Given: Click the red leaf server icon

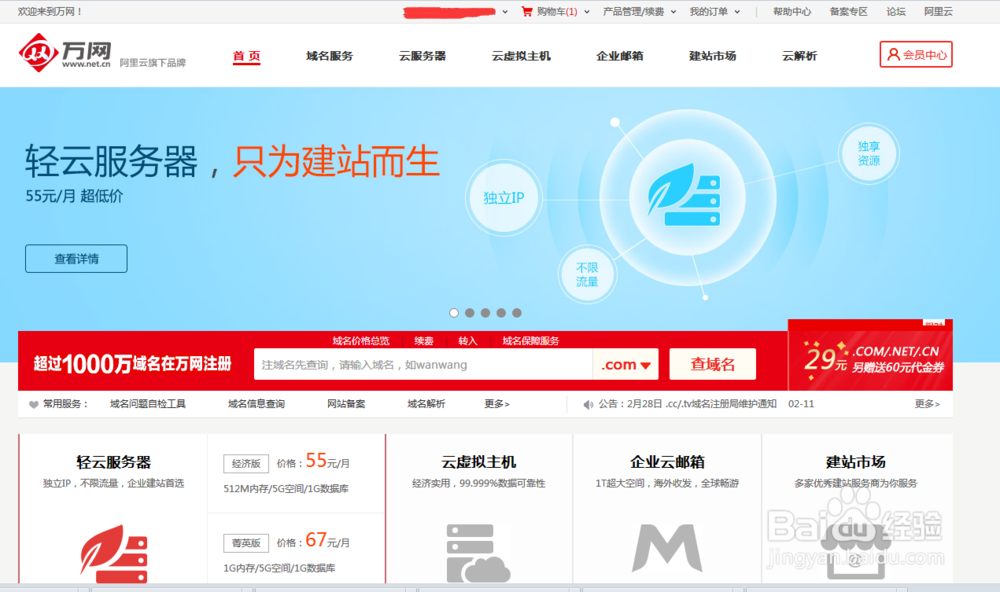Looking at the screenshot, I should pyautogui.click(x=114, y=553).
